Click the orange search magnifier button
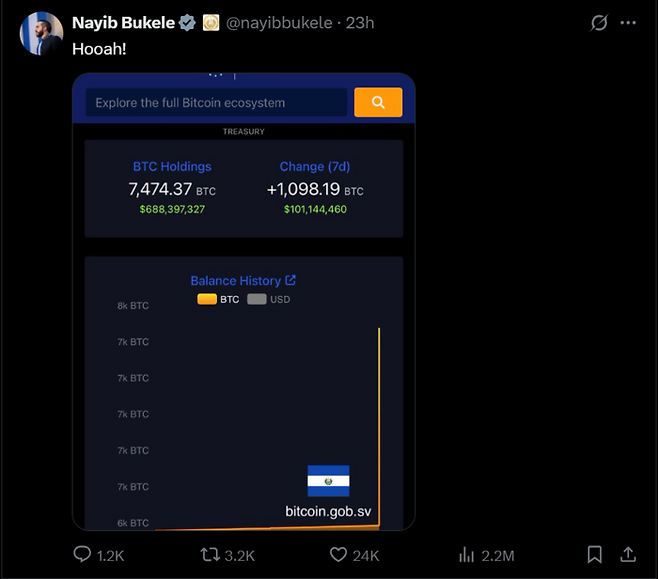The height and width of the screenshot is (579, 658). [378, 102]
